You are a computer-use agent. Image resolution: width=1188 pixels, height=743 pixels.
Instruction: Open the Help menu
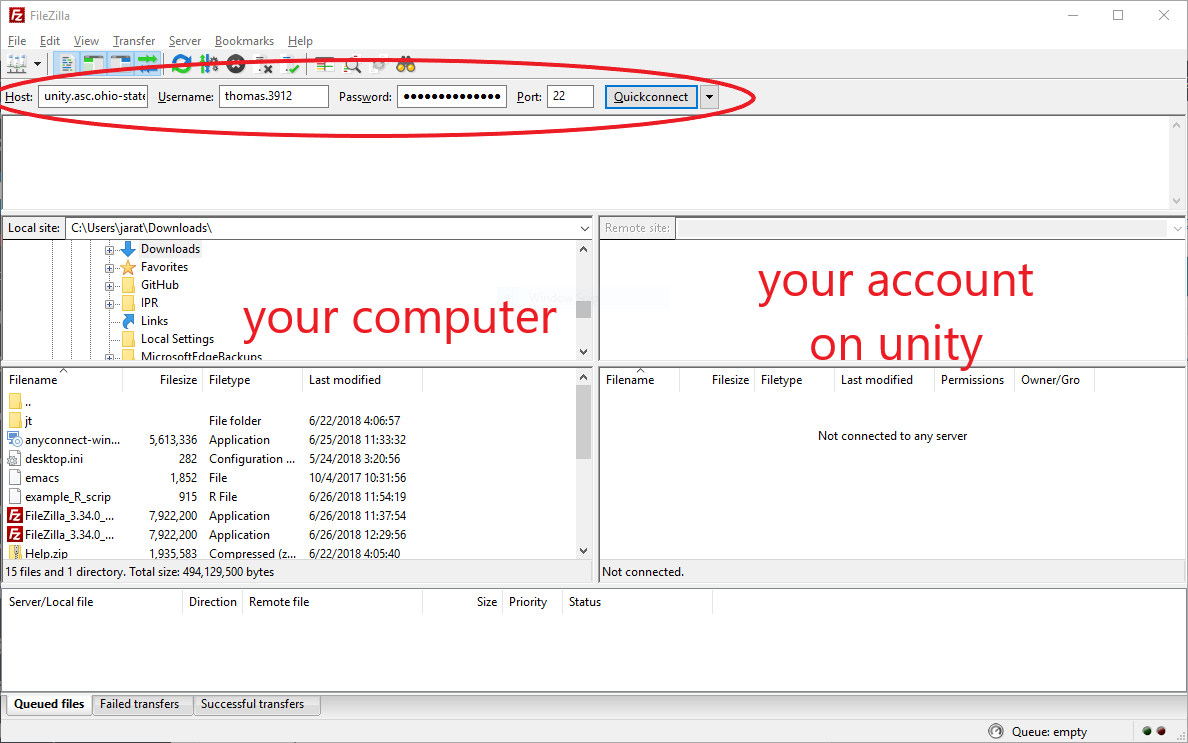(x=300, y=41)
